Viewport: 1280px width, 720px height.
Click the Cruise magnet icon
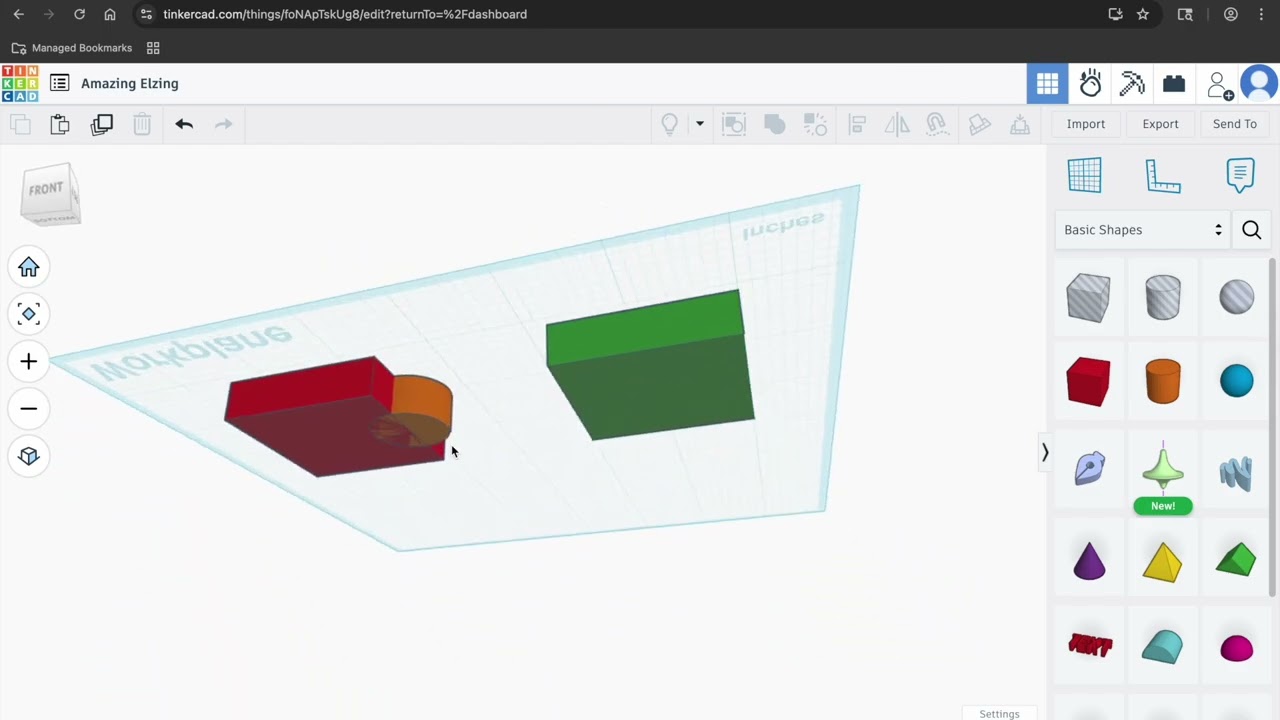(937, 124)
